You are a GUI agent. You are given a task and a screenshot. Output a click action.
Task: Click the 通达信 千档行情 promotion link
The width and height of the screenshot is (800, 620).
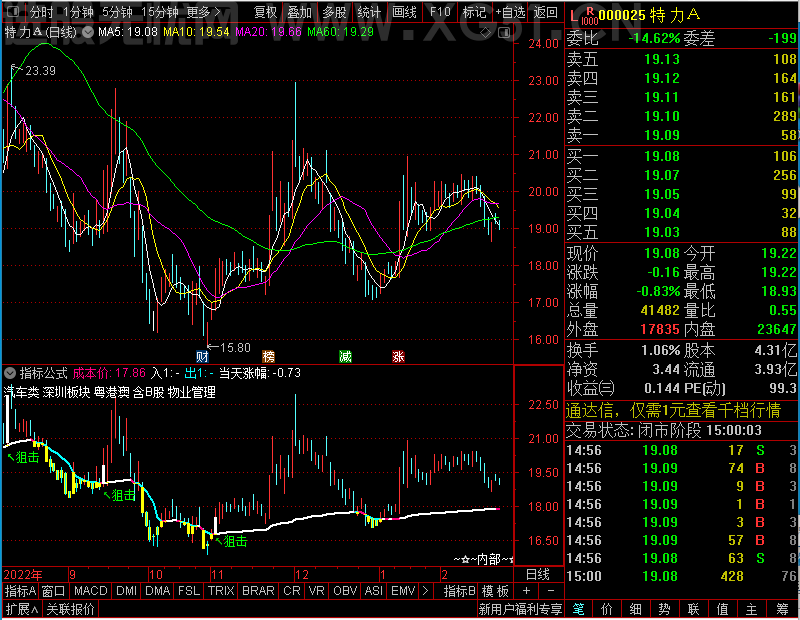673,410
